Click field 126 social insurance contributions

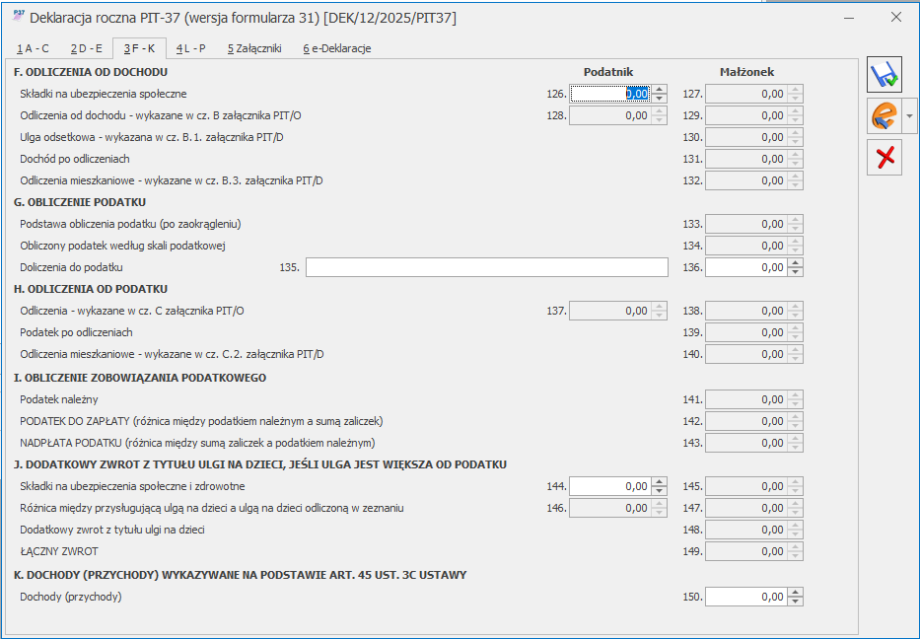610,94
